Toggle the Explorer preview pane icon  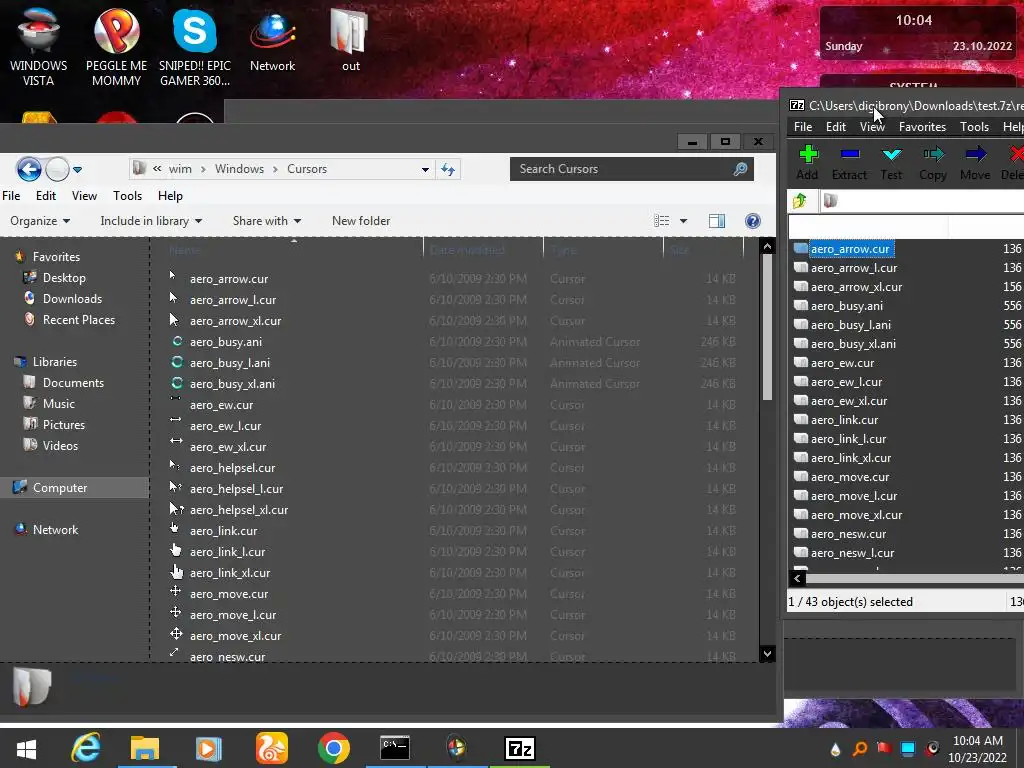tap(716, 221)
